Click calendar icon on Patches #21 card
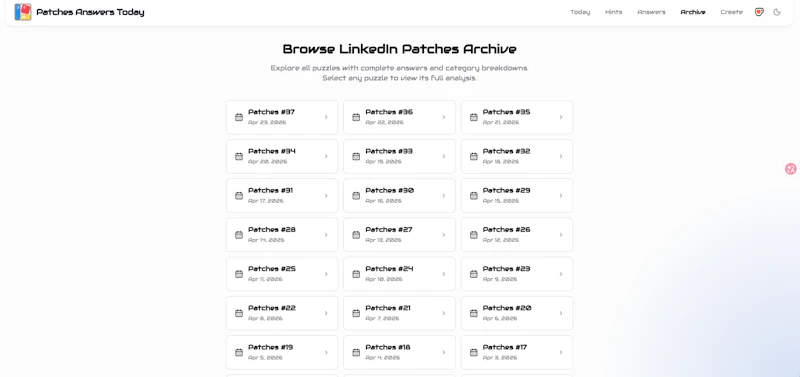Screen dimensions: 800x377 point(356,313)
